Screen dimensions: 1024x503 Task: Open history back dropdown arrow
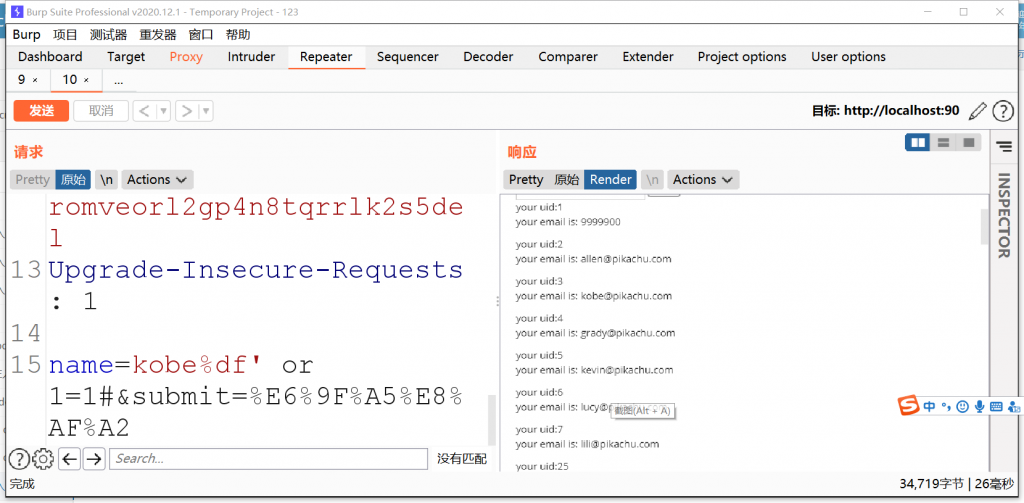tap(164, 111)
